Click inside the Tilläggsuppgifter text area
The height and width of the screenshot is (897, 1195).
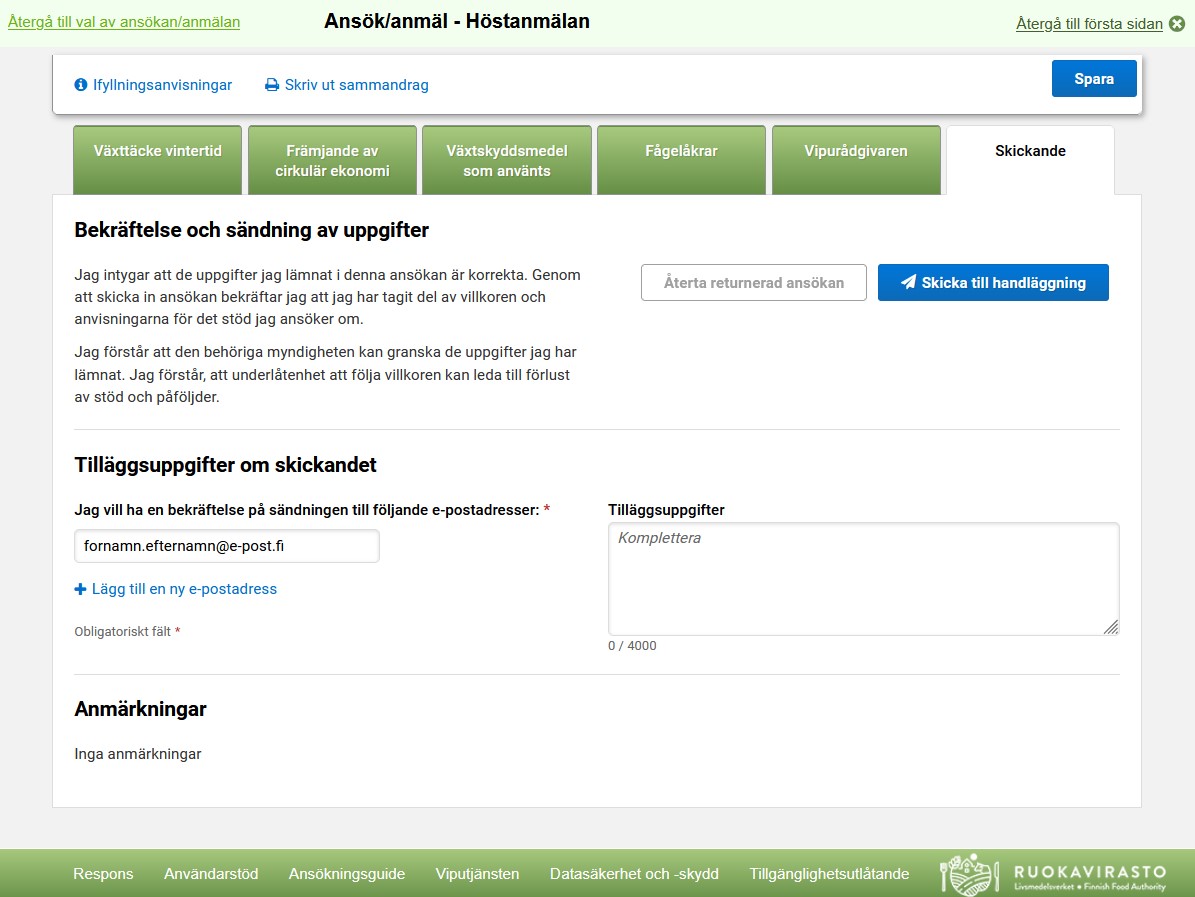click(863, 578)
